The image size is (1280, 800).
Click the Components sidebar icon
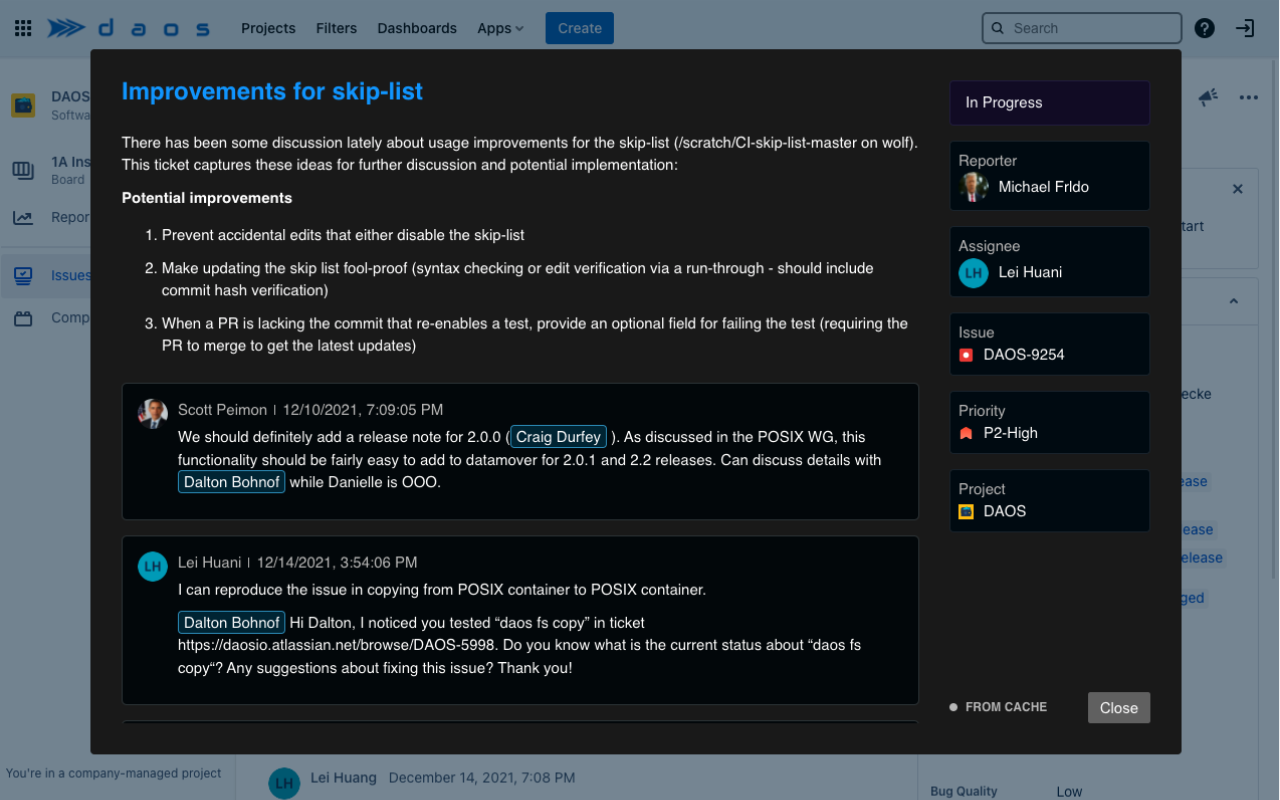click(x=23, y=318)
